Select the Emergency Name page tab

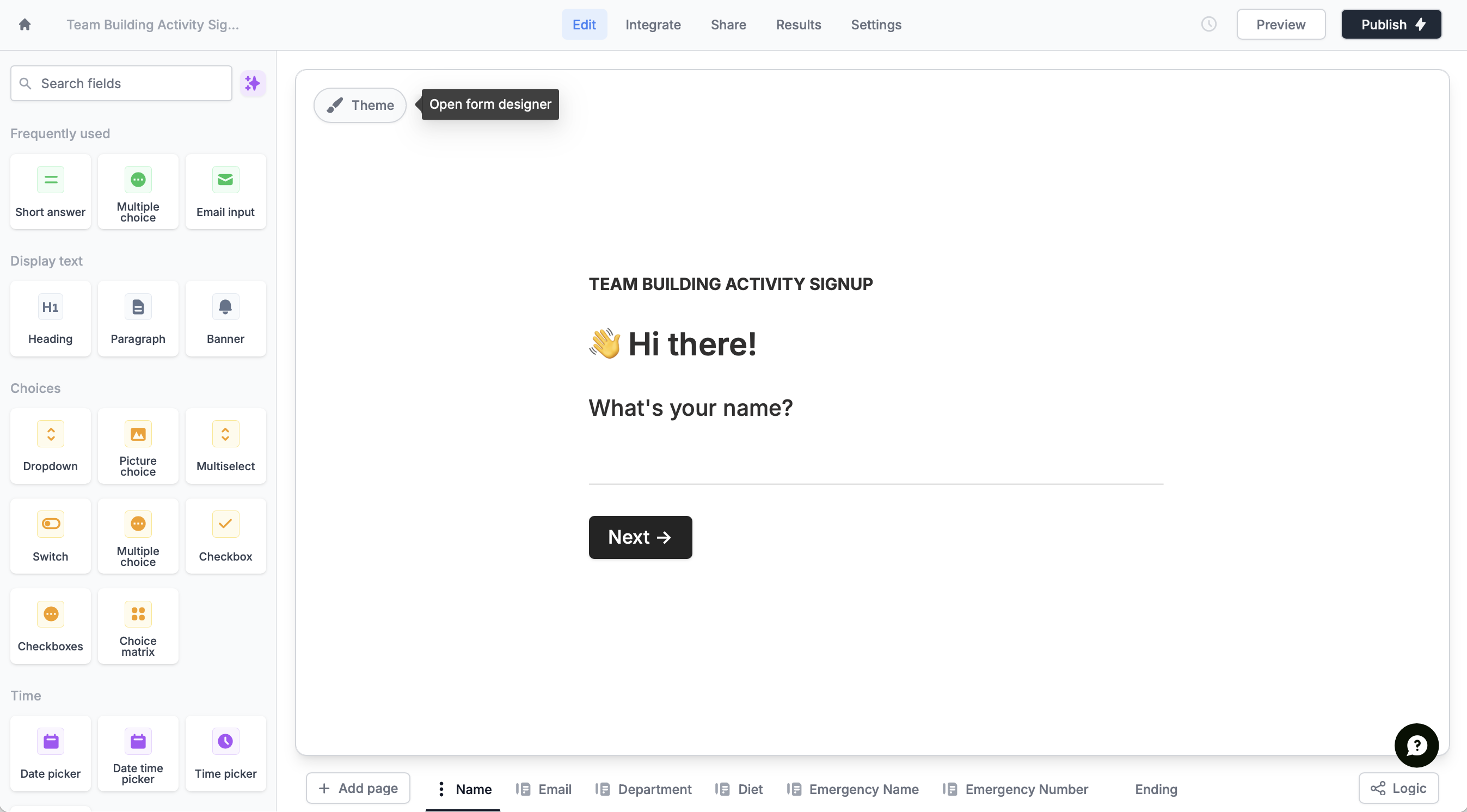pos(863,789)
